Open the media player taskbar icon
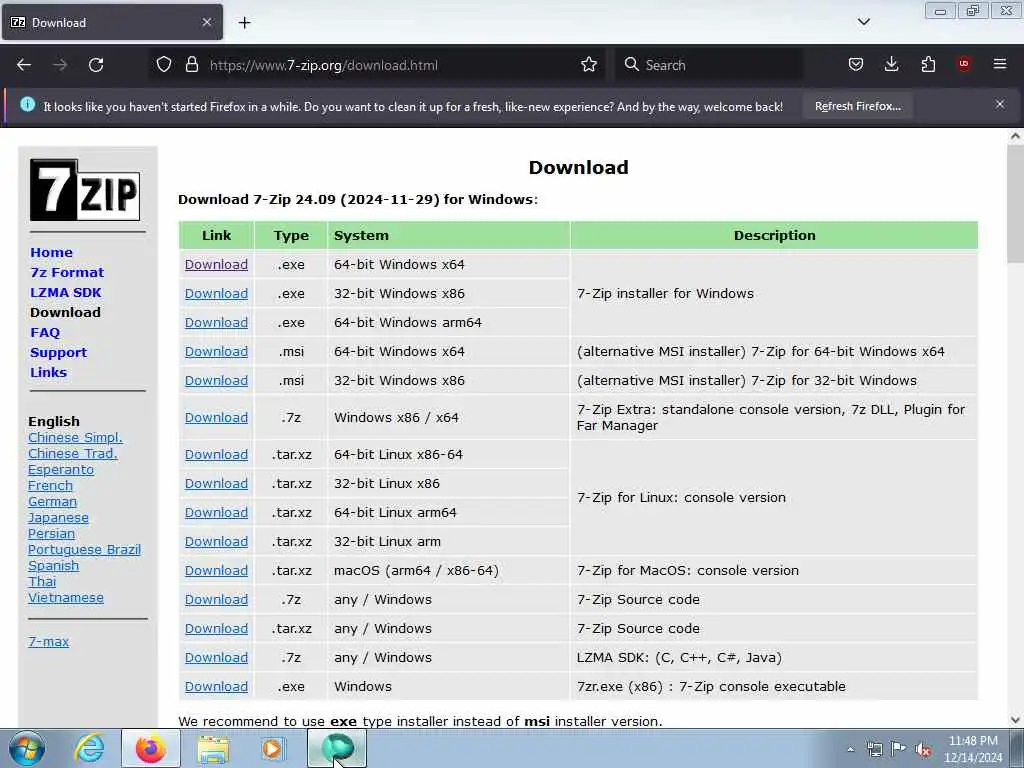This screenshot has width=1024, height=768. click(272, 748)
